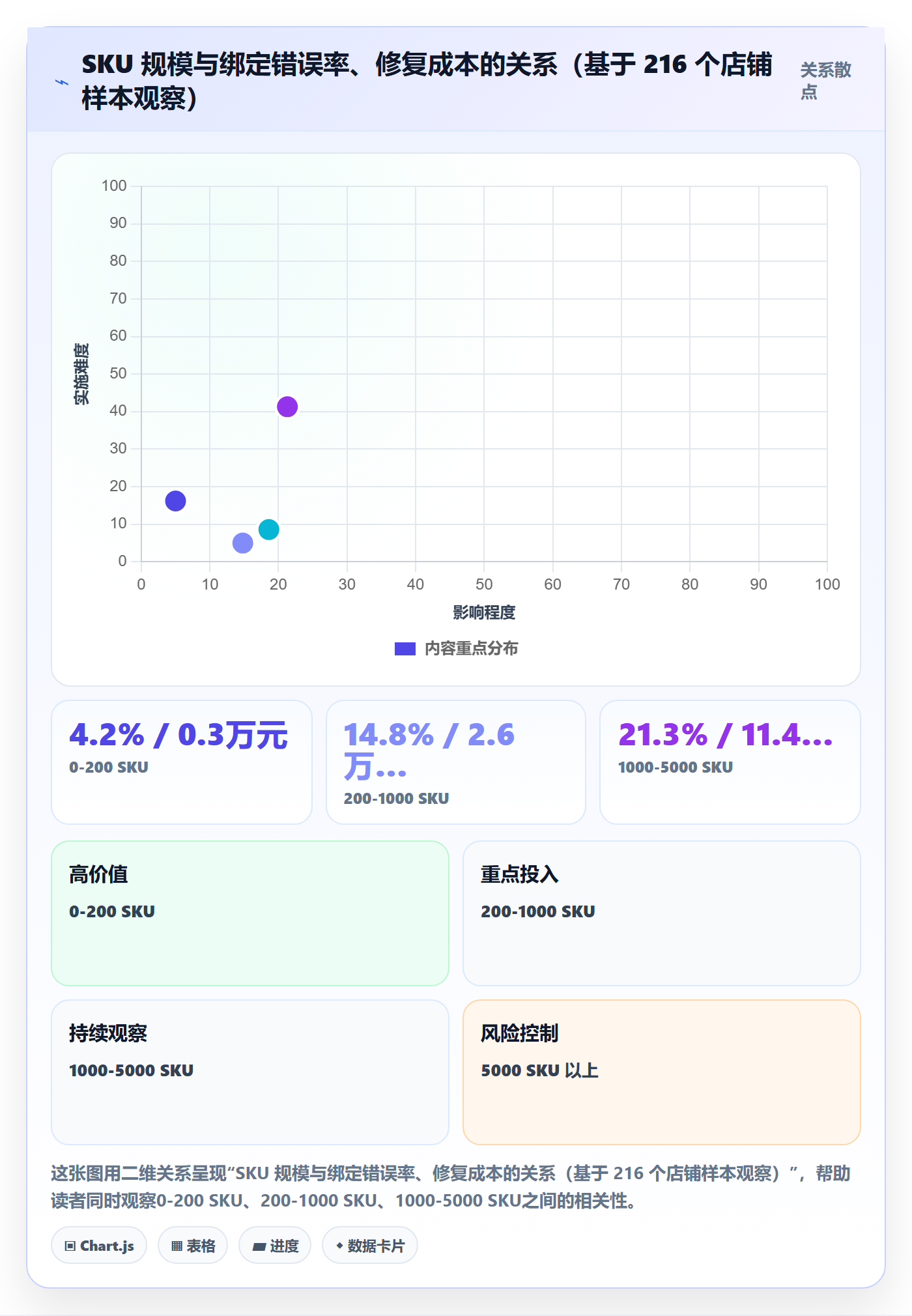Toggle the '内容重点分布' legend color swatch

point(405,648)
